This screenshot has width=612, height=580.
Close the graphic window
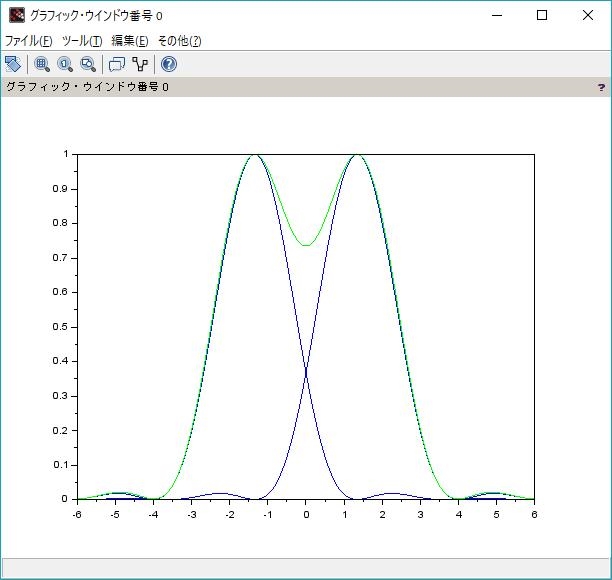pos(587,16)
